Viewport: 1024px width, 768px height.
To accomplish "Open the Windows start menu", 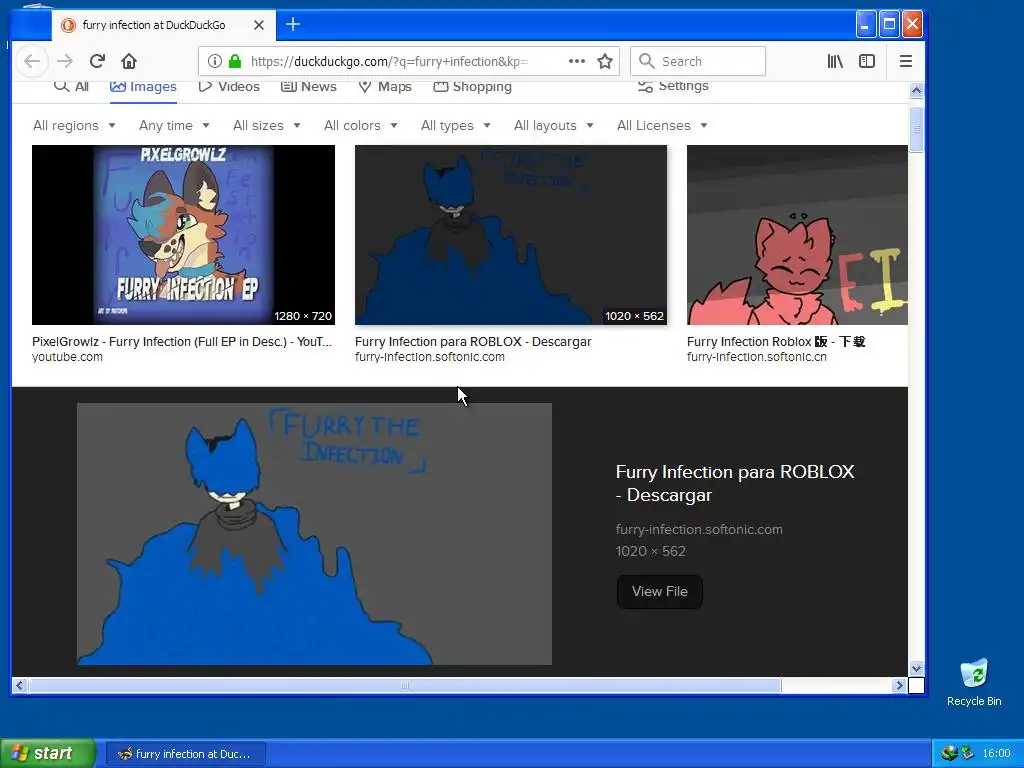I will coord(48,753).
